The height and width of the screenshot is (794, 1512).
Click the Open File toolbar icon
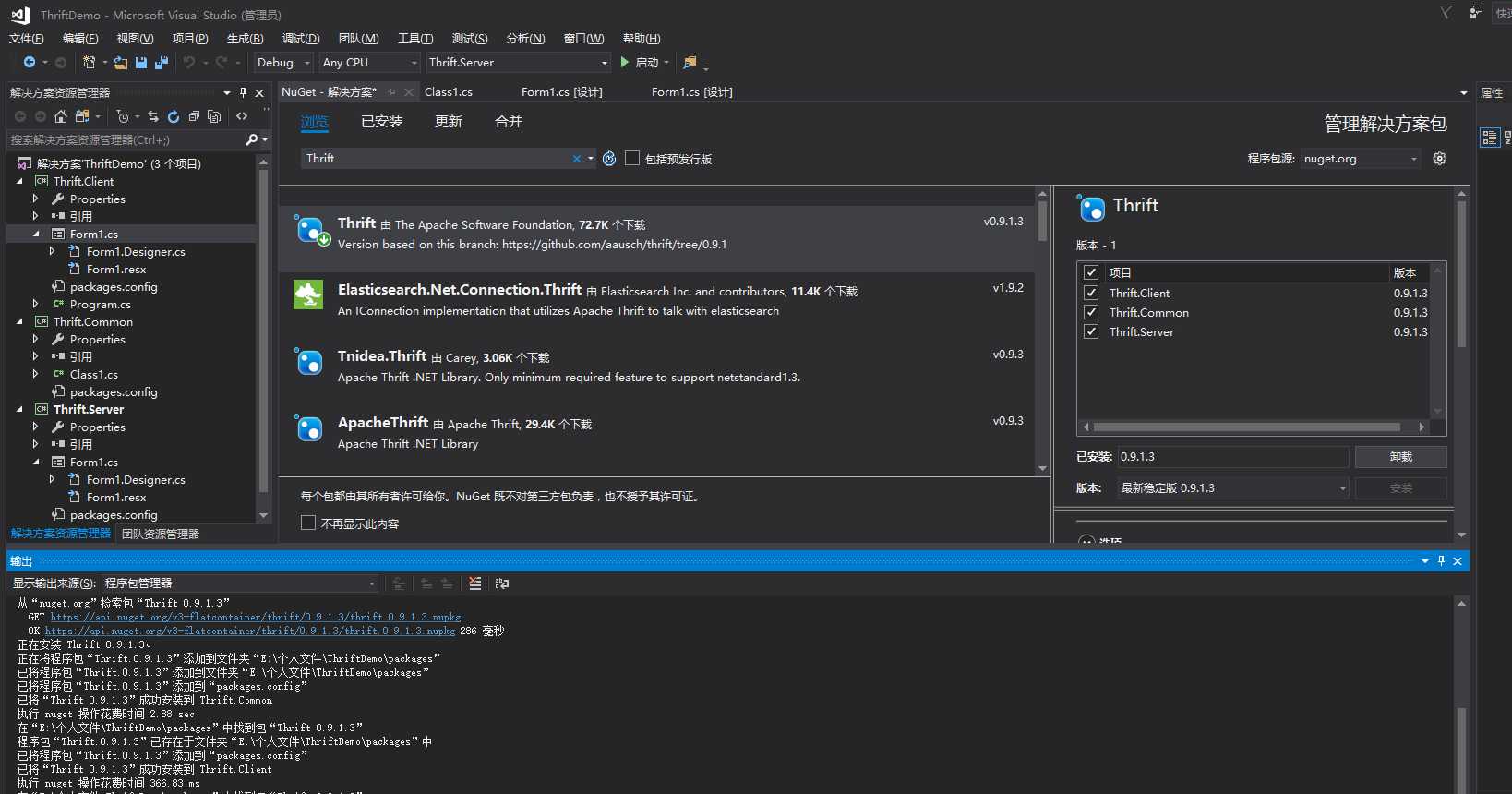[x=121, y=62]
